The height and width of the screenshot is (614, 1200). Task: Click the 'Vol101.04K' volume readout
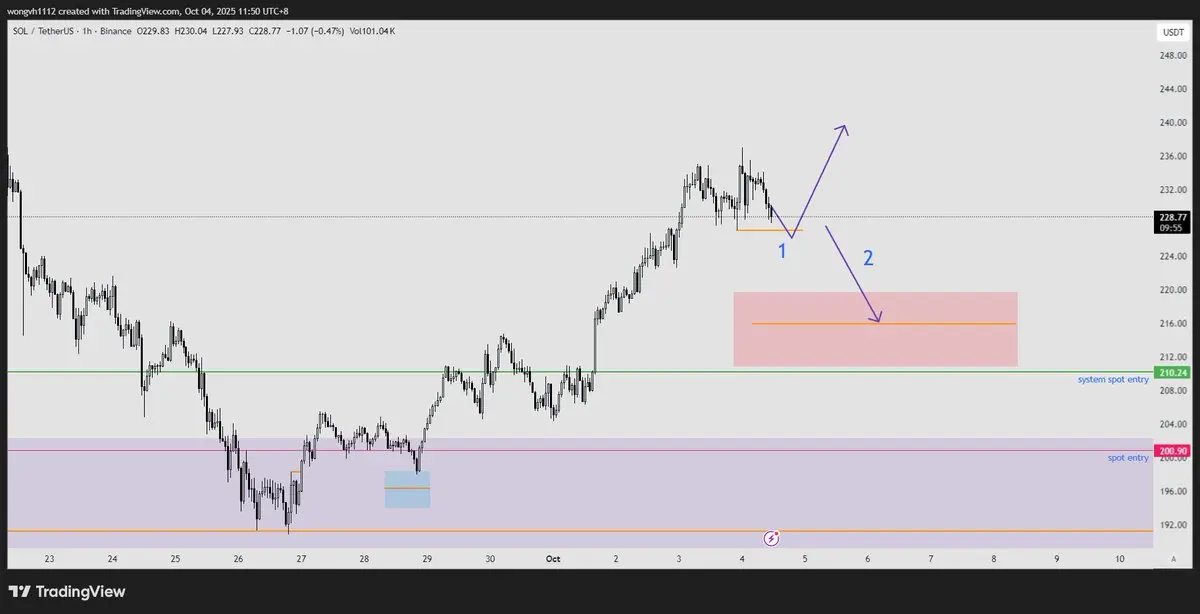(x=371, y=31)
